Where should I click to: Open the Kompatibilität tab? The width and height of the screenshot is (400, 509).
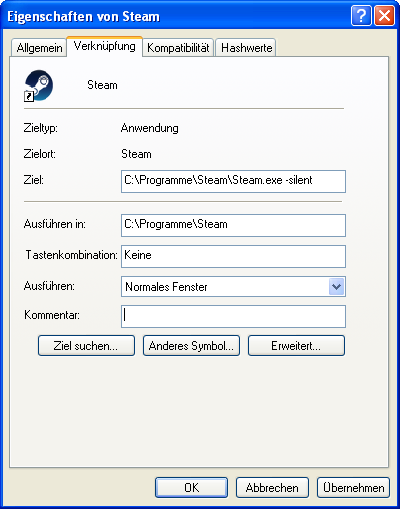pyautogui.click(x=178, y=48)
